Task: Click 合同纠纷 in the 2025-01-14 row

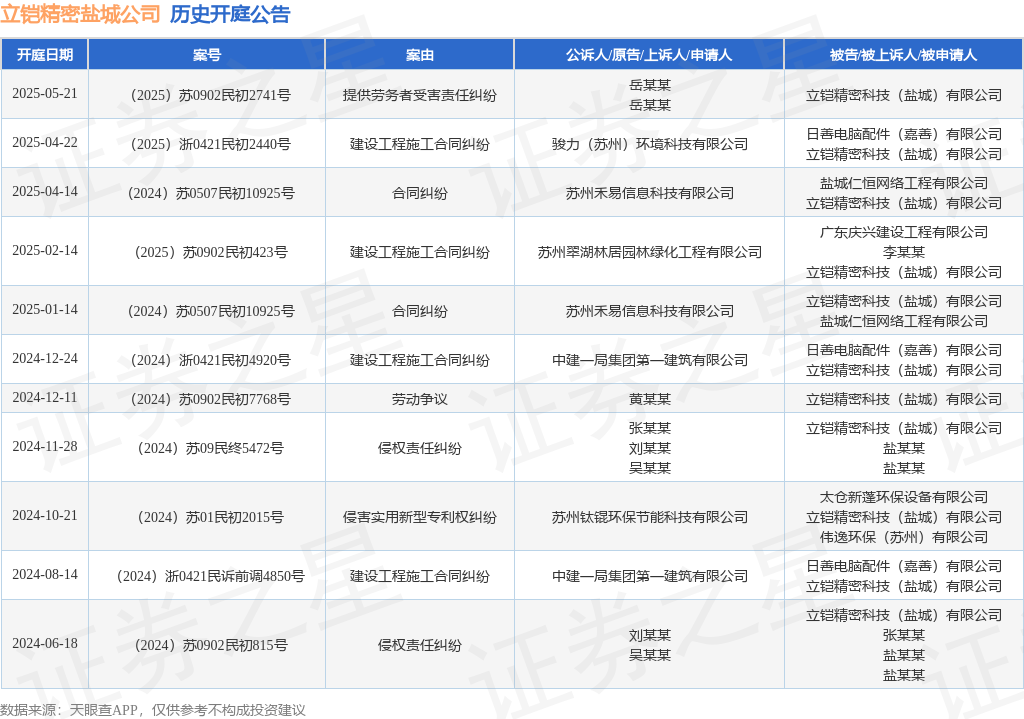Action: coord(419,312)
